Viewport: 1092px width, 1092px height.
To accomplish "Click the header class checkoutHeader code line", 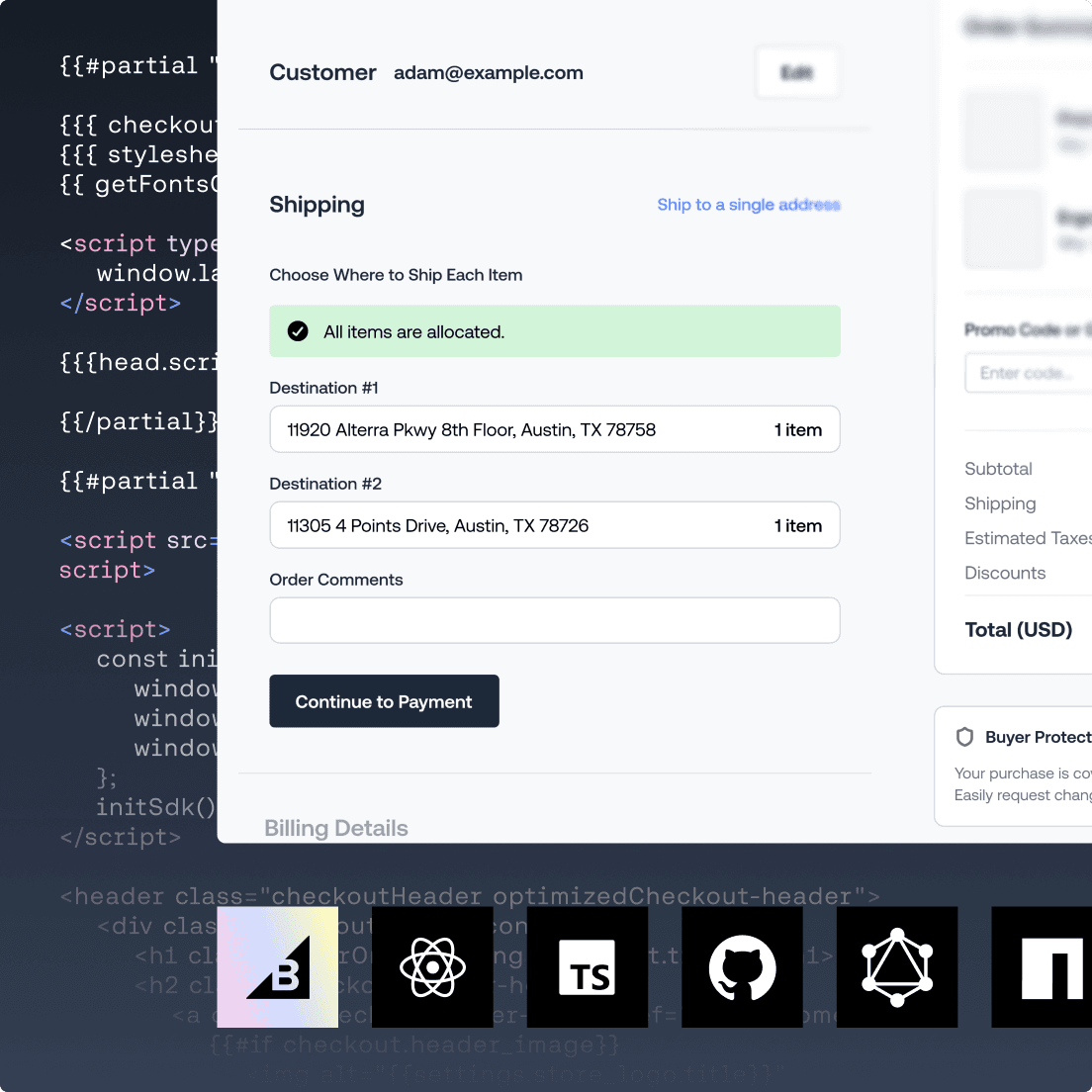I will click(470, 896).
